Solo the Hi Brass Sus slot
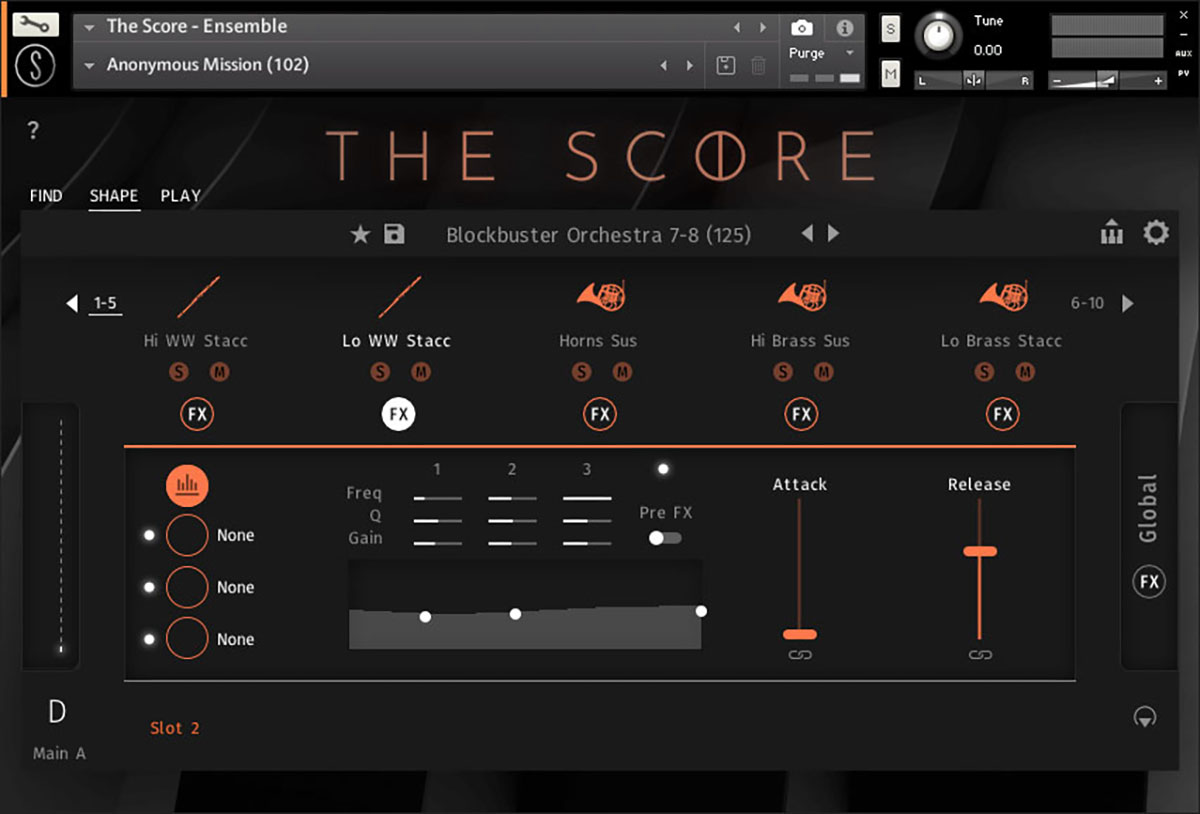 (x=783, y=372)
